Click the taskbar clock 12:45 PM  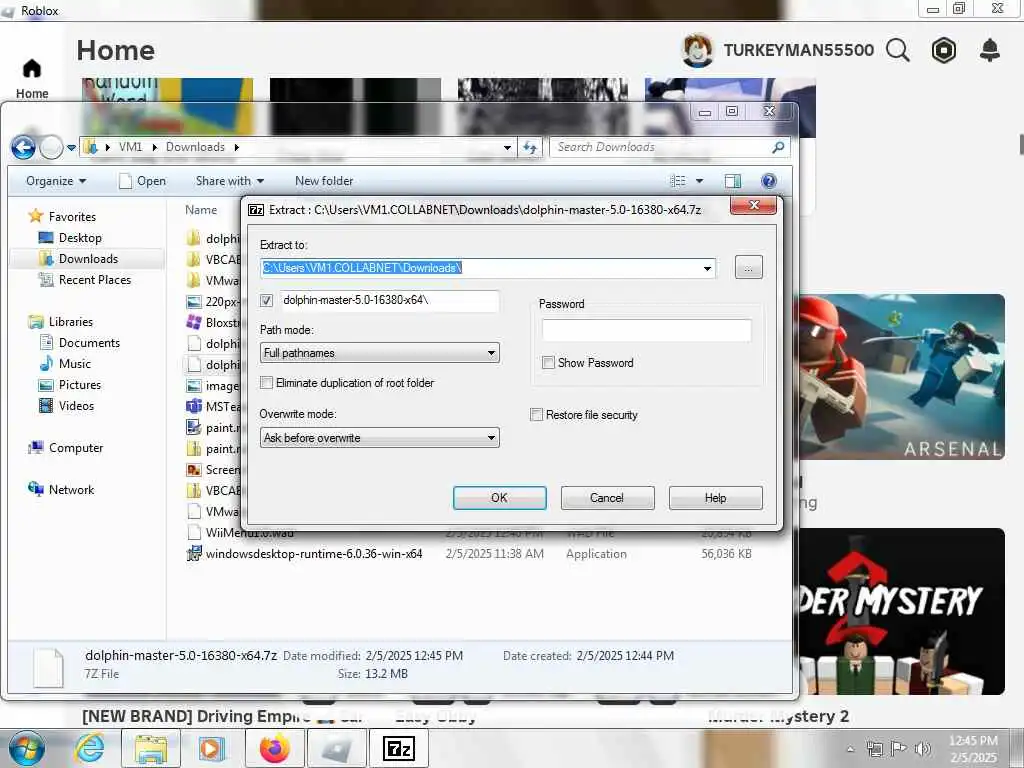click(x=972, y=741)
